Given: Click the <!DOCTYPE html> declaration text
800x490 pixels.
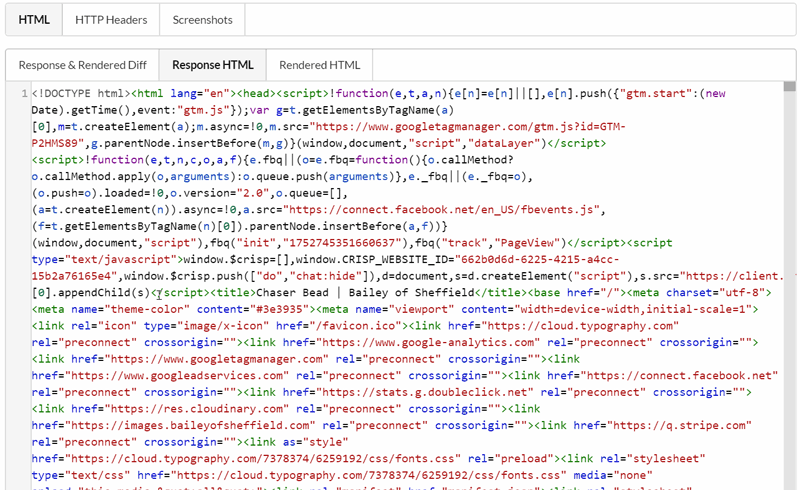Looking at the screenshot, I should coord(81,93).
